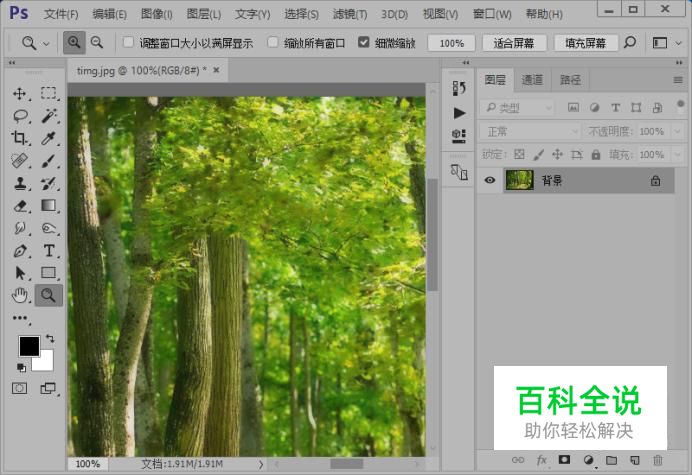Select the Path Selection tool

coord(20,273)
